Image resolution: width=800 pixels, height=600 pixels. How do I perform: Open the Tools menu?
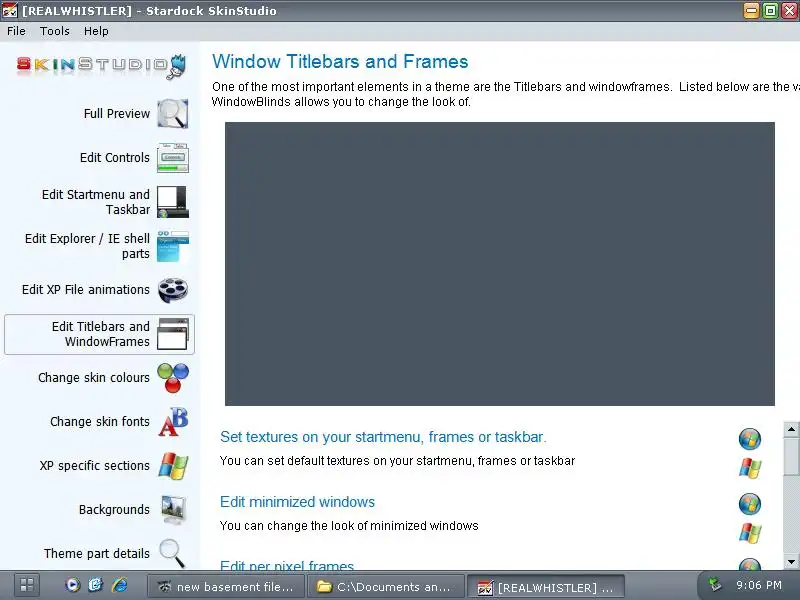click(55, 31)
